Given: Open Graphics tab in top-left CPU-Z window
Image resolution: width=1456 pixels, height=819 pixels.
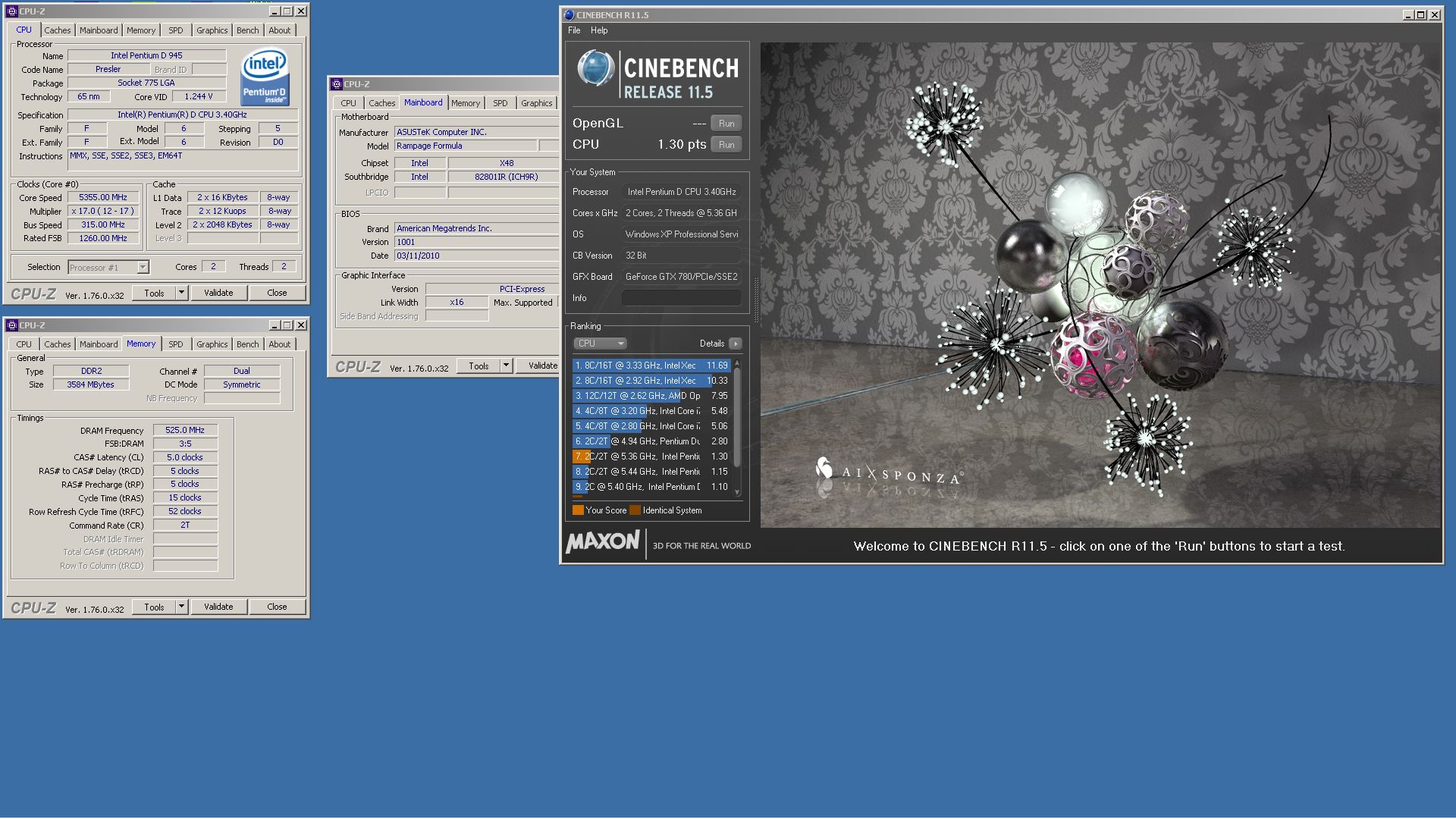Looking at the screenshot, I should click(x=212, y=30).
